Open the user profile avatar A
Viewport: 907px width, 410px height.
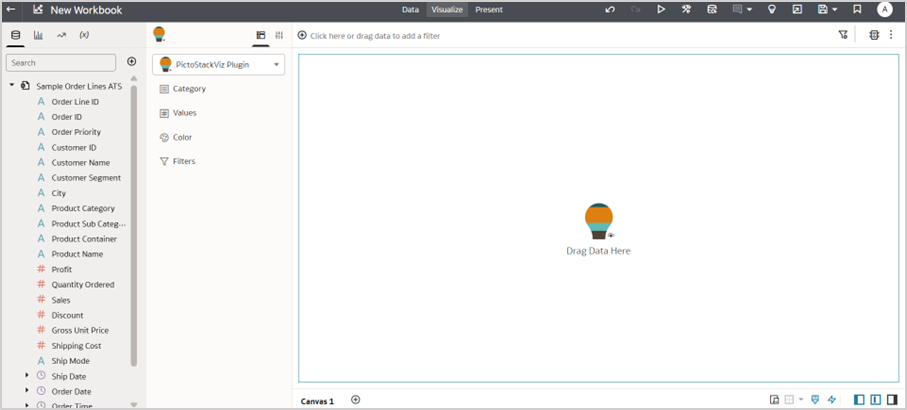point(884,10)
